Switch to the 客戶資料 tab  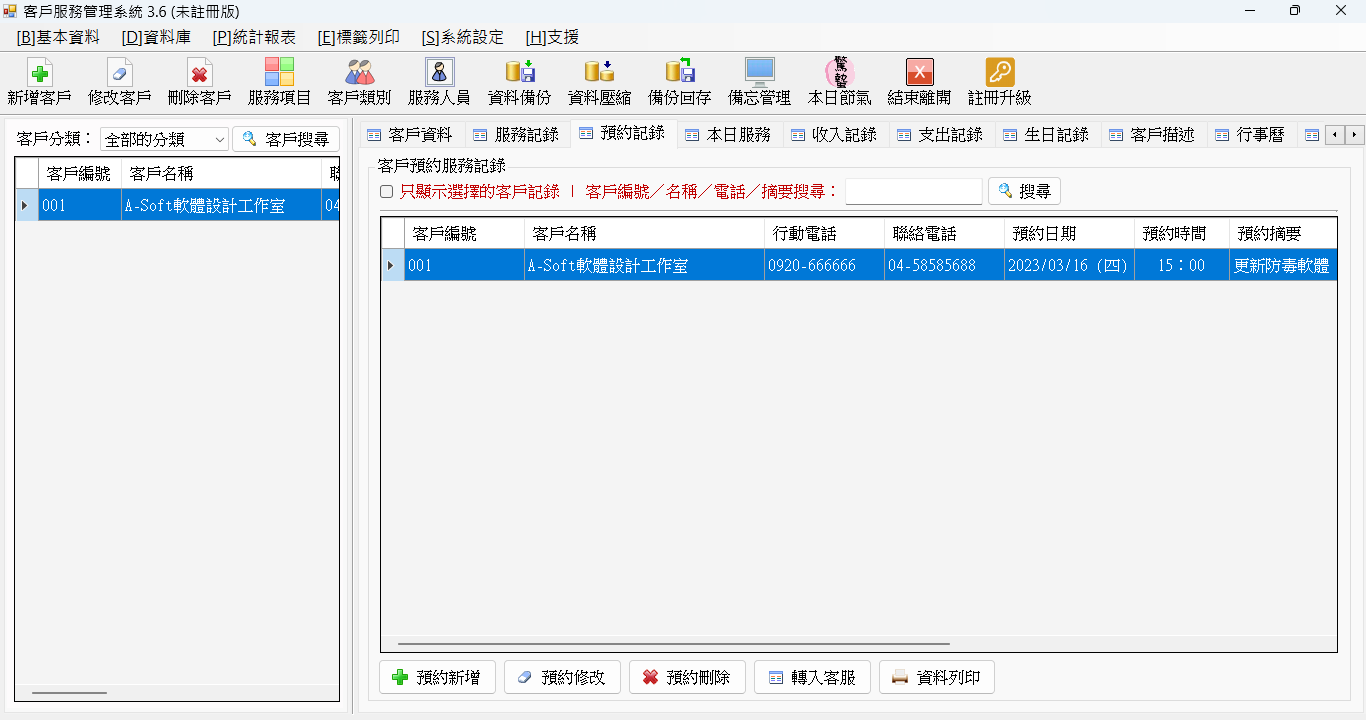click(x=410, y=135)
